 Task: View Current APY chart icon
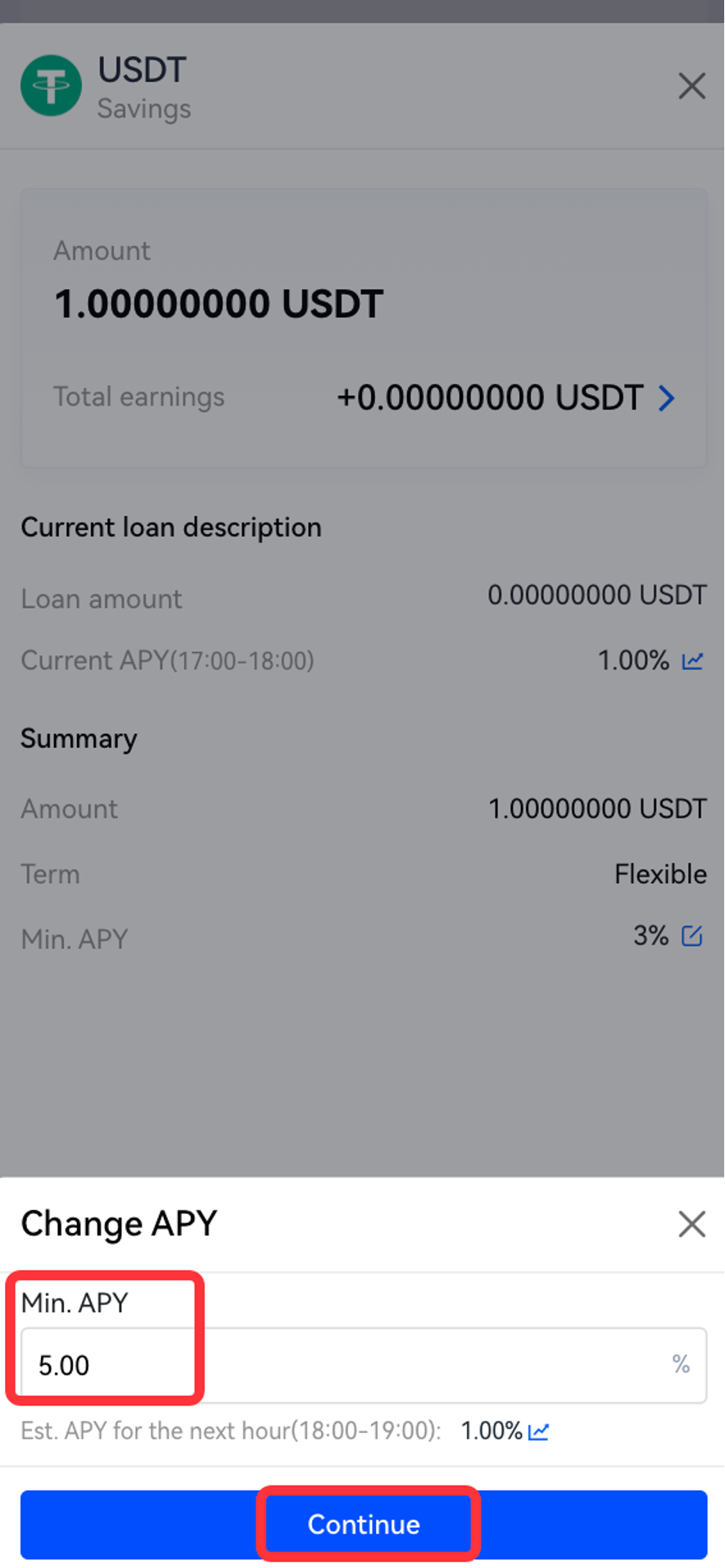(693, 660)
